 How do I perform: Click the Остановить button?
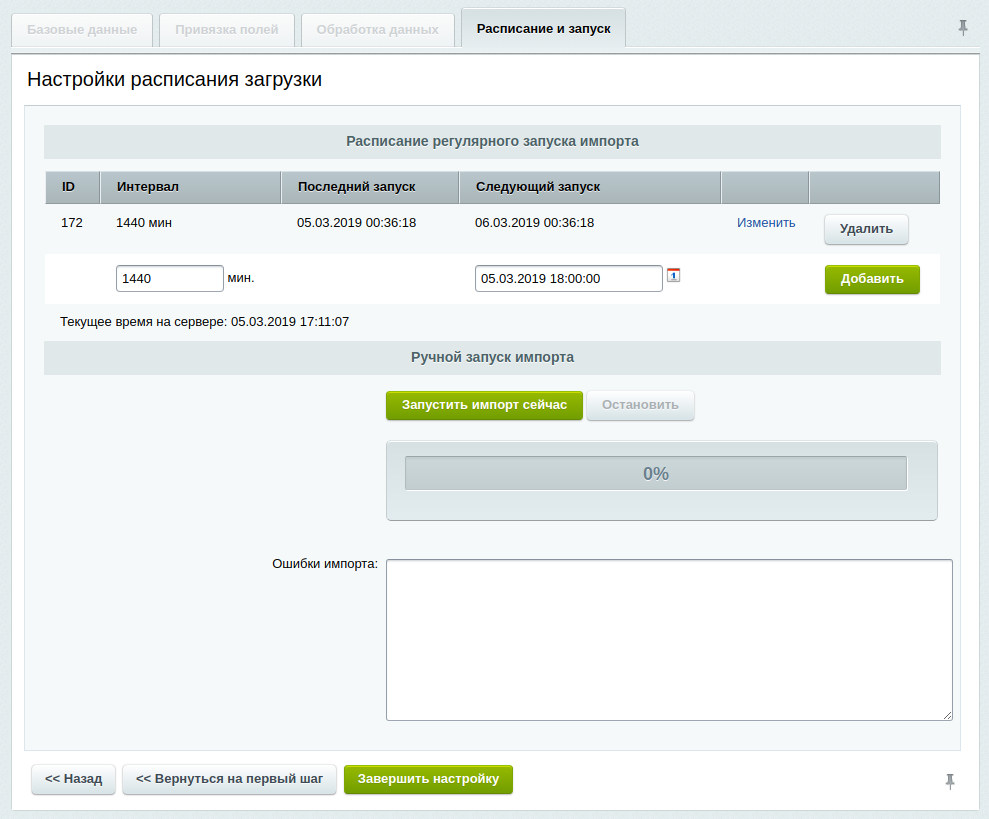640,405
